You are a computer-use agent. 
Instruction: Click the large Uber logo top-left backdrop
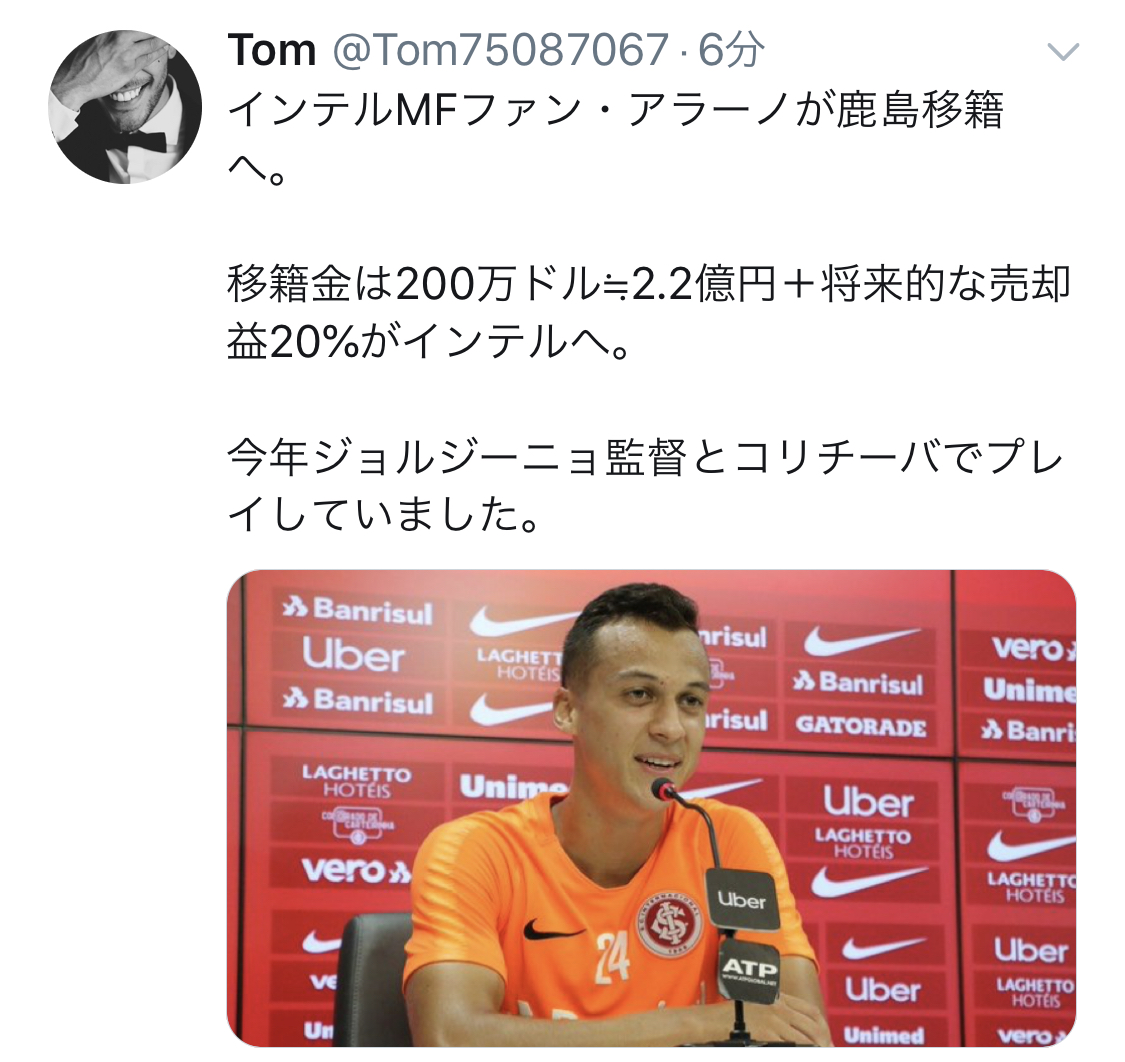coord(354,654)
